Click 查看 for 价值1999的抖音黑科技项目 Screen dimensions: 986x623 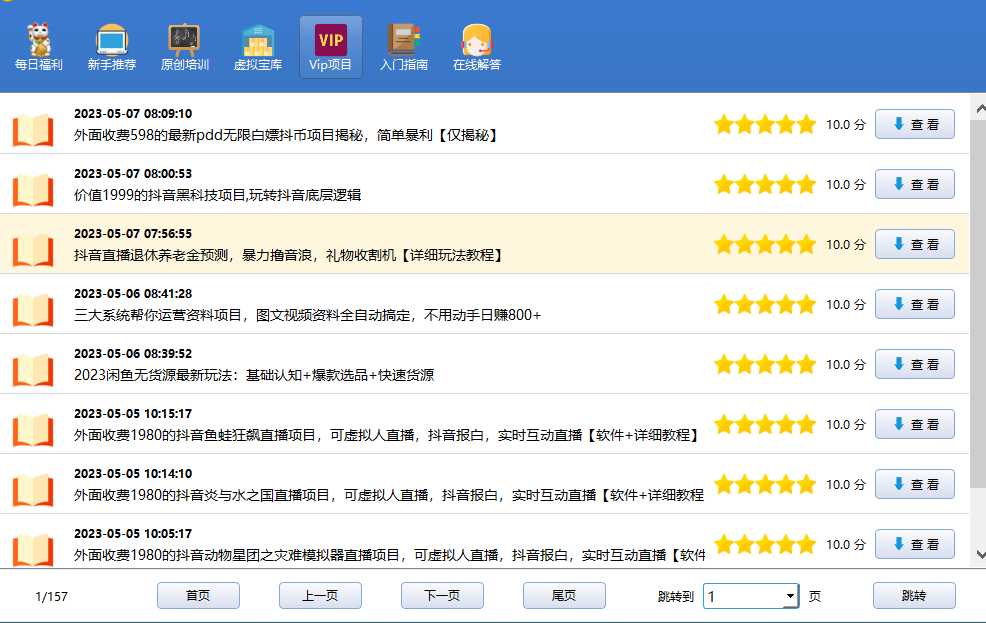click(915, 184)
